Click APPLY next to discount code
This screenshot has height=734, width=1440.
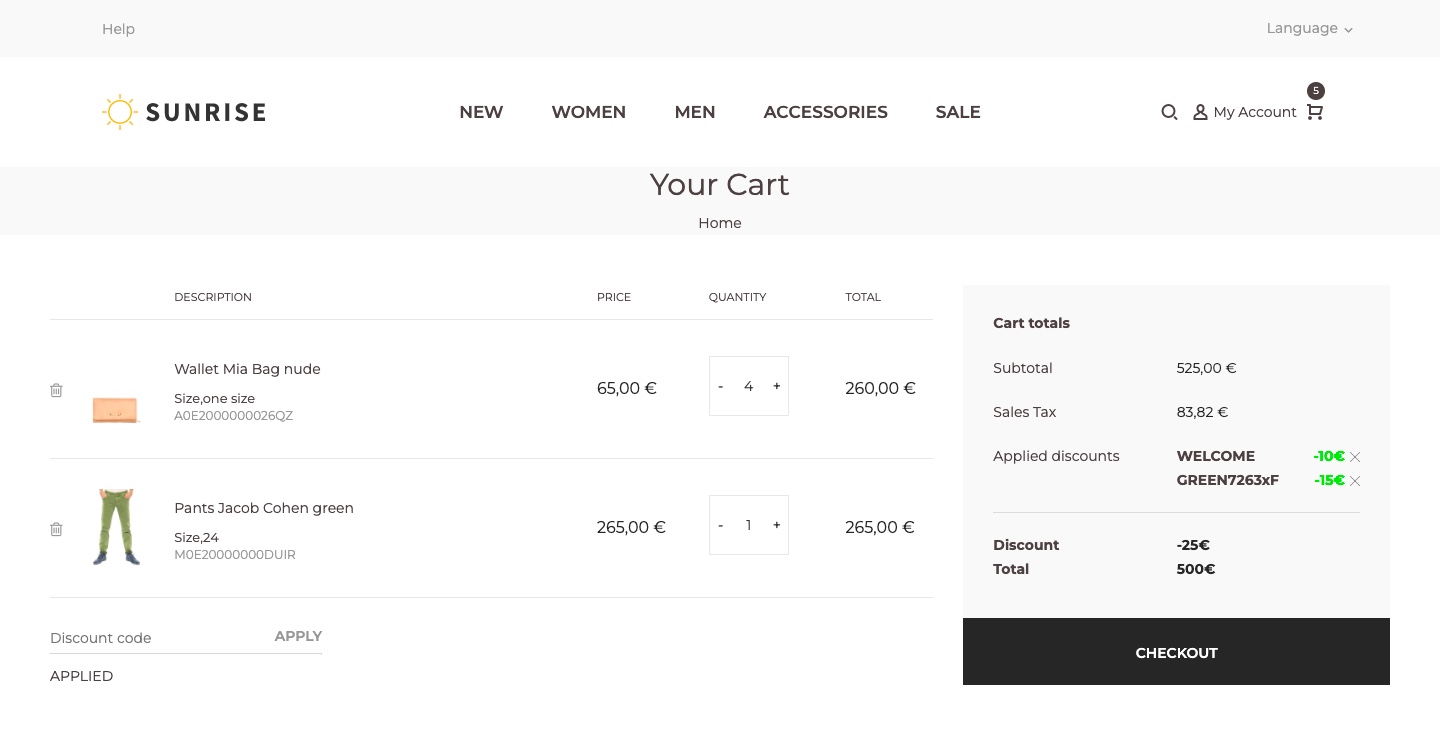(x=298, y=636)
